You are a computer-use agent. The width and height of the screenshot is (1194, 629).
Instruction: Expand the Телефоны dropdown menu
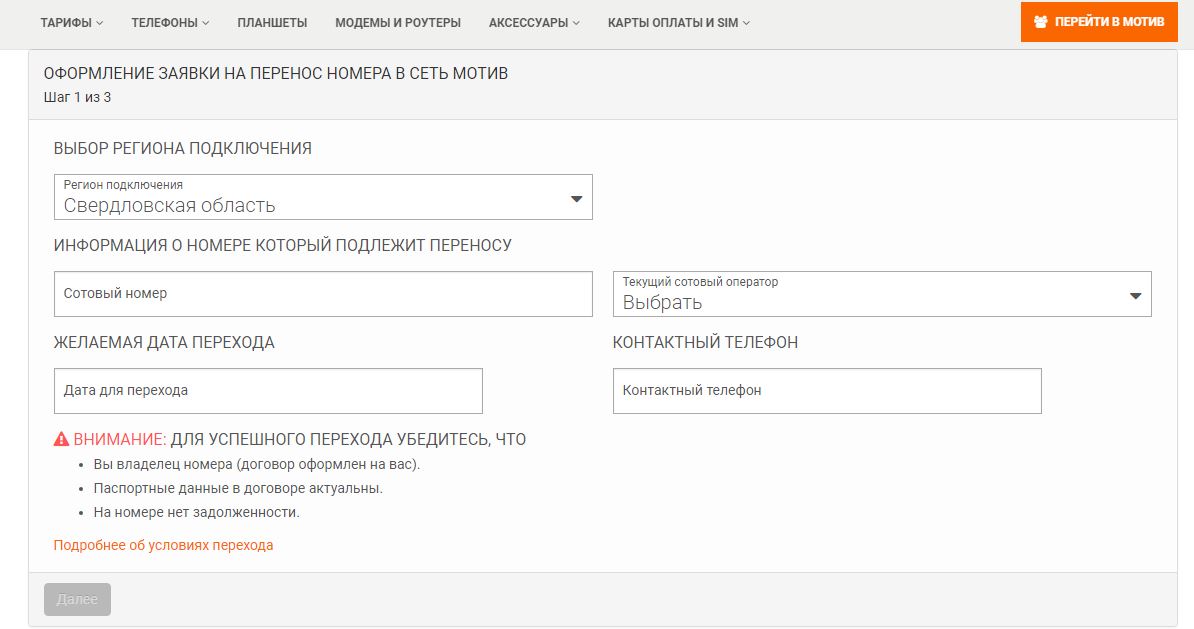pos(170,22)
